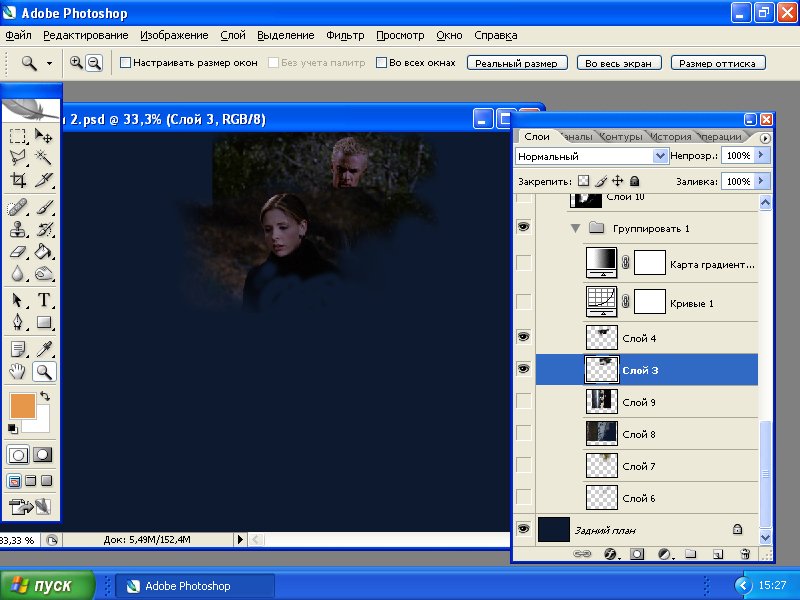Click the orange foreground color swatch
The image size is (800, 600).
coord(22,405)
